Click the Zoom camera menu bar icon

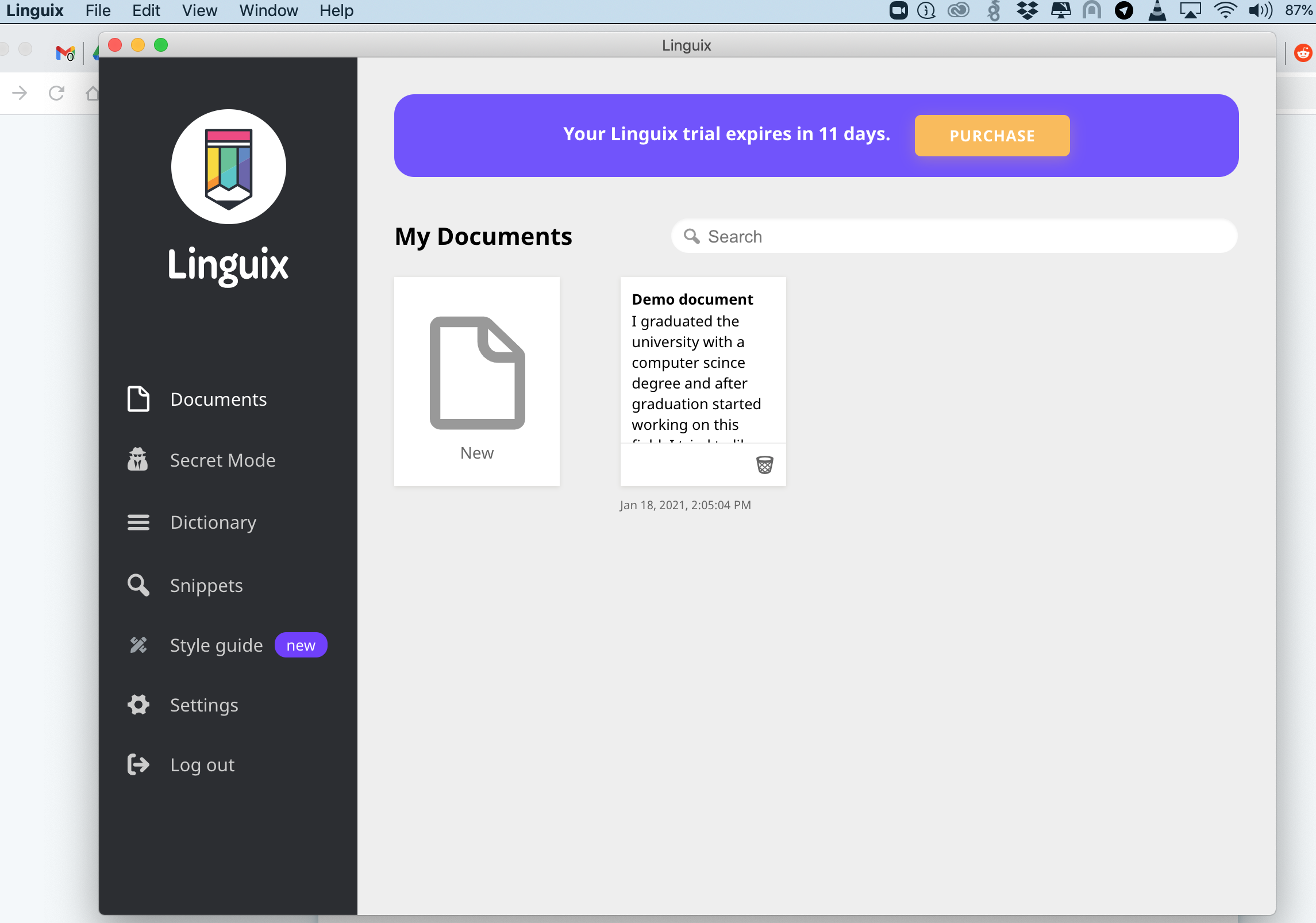click(x=898, y=10)
